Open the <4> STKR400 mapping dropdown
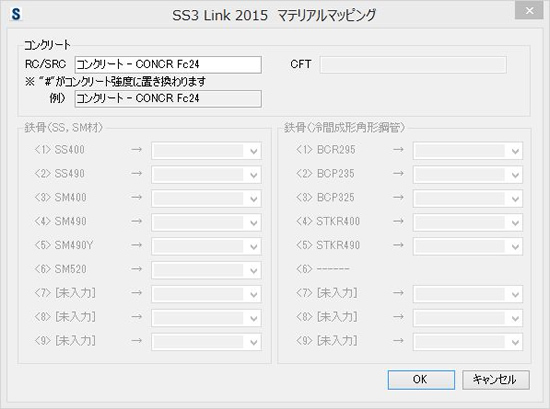This screenshot has width=550, height=409. (468, 222)
